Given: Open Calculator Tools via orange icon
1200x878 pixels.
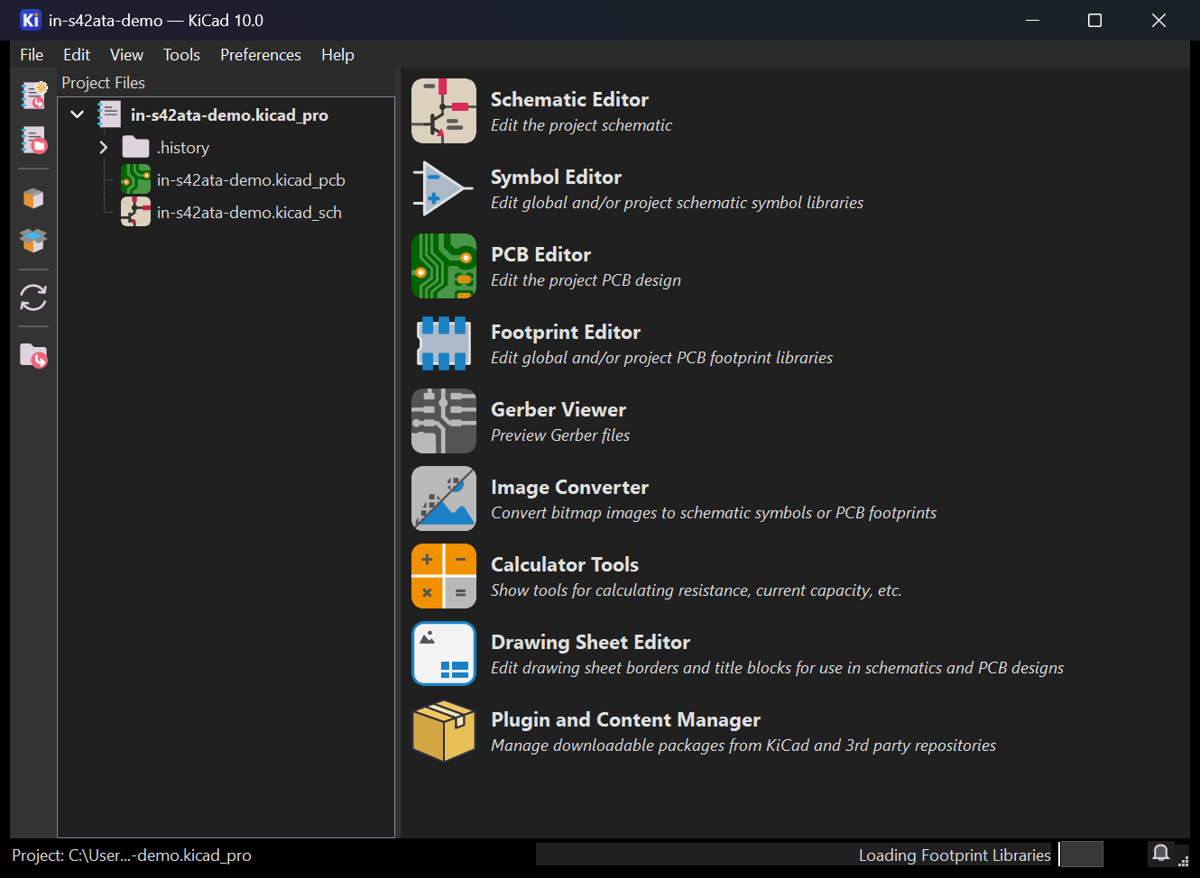Looking at the screenshot, I should [x=444, y=576].
